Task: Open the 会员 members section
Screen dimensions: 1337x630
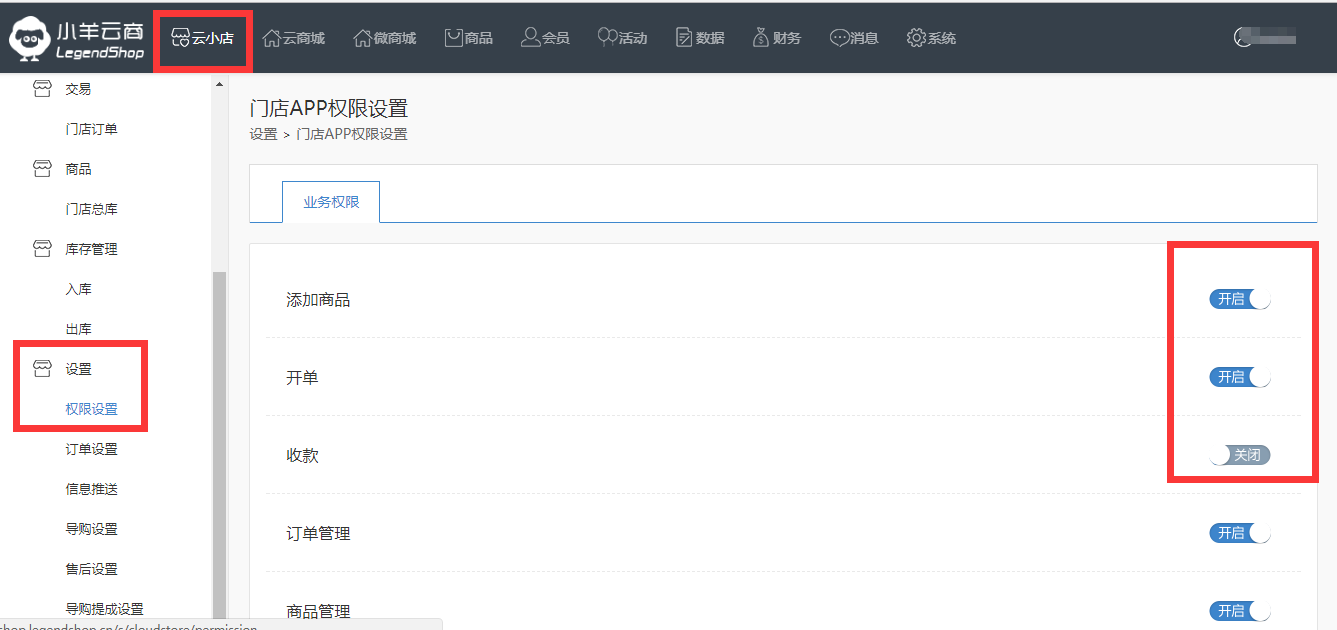Action: click(545, 38)
